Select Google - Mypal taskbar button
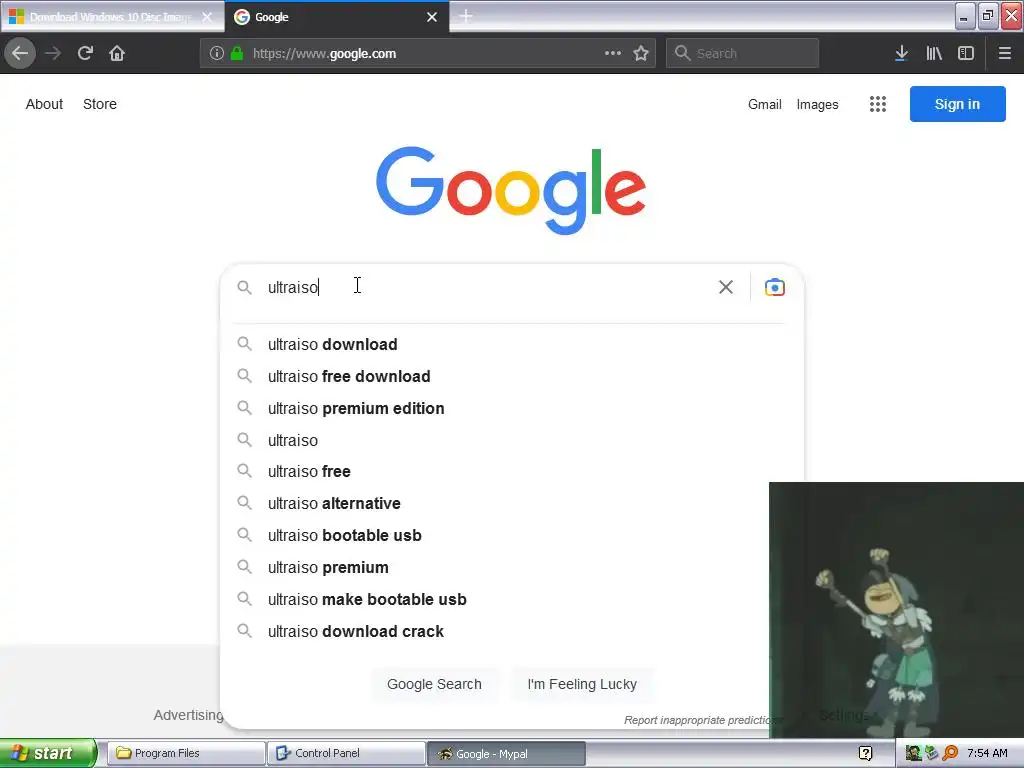 pos(506,753)
